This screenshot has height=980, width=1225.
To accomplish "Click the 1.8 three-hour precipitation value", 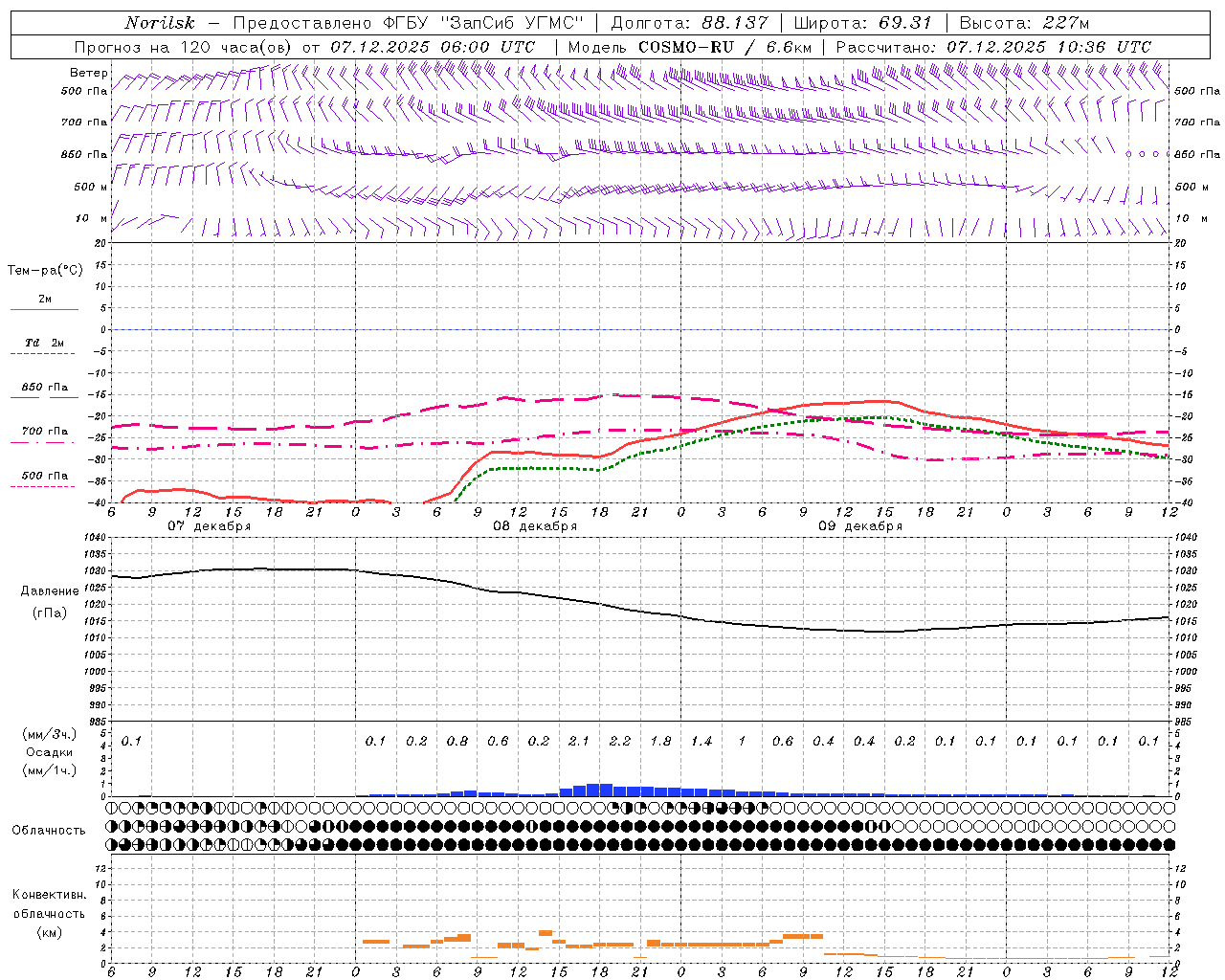I will point(660,741).
